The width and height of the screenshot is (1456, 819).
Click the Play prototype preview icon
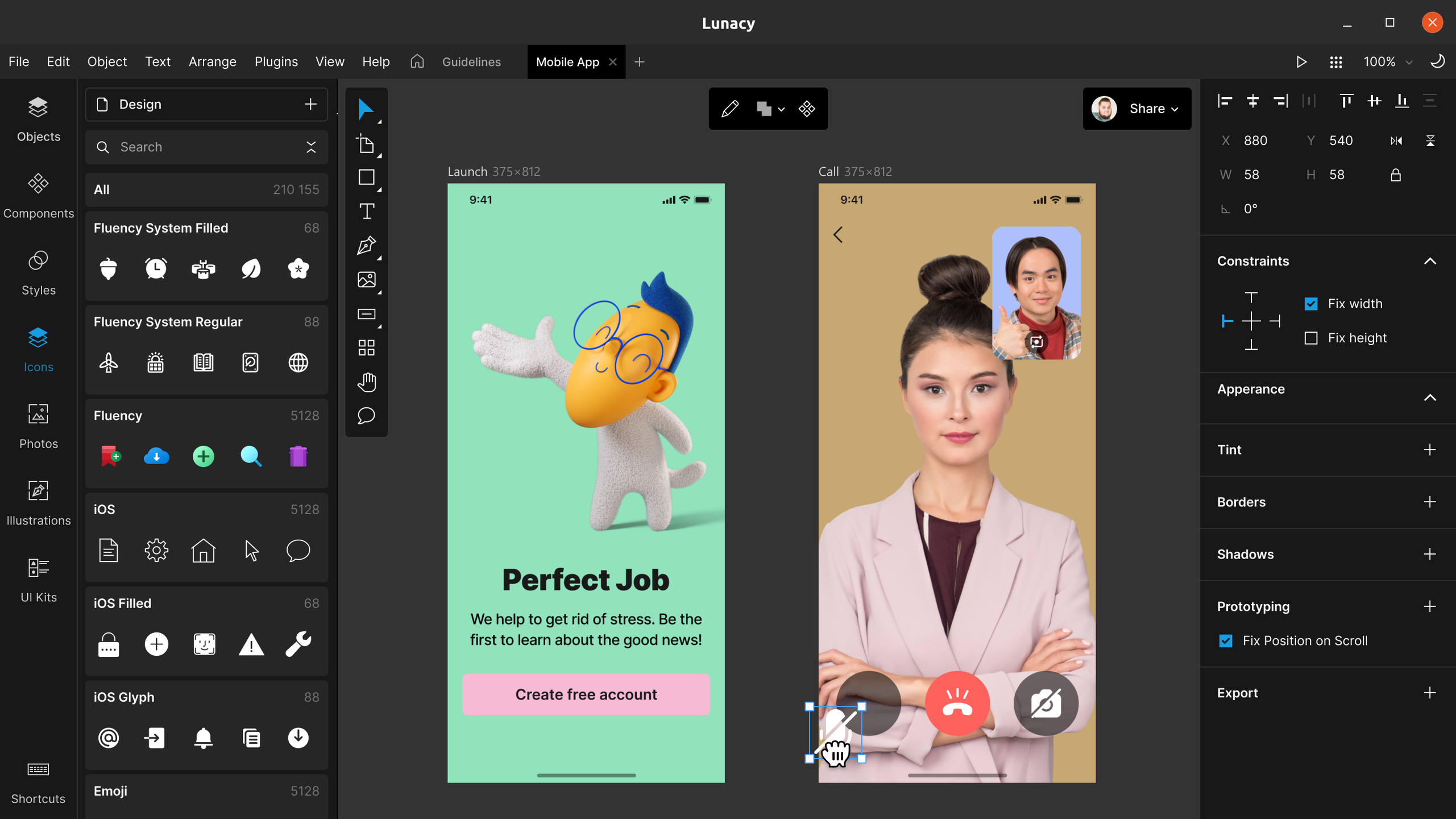tap(1301, 62)
